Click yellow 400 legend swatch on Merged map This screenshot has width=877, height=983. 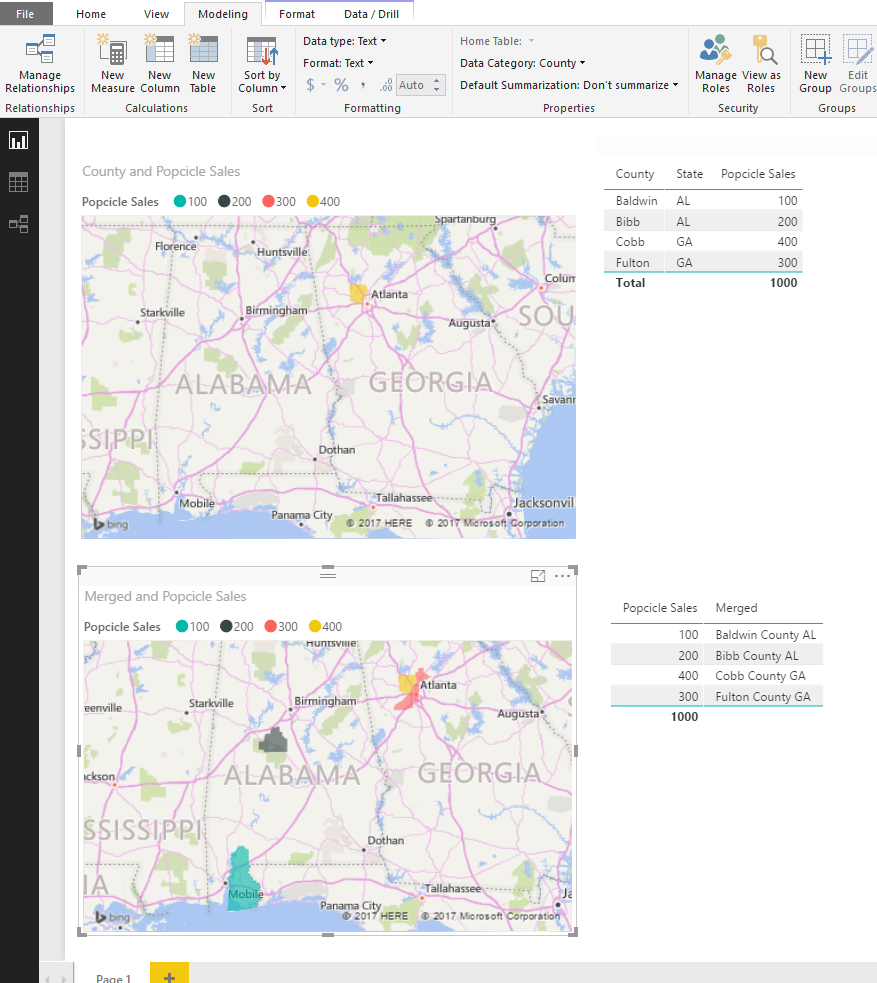tap(315, 626)
